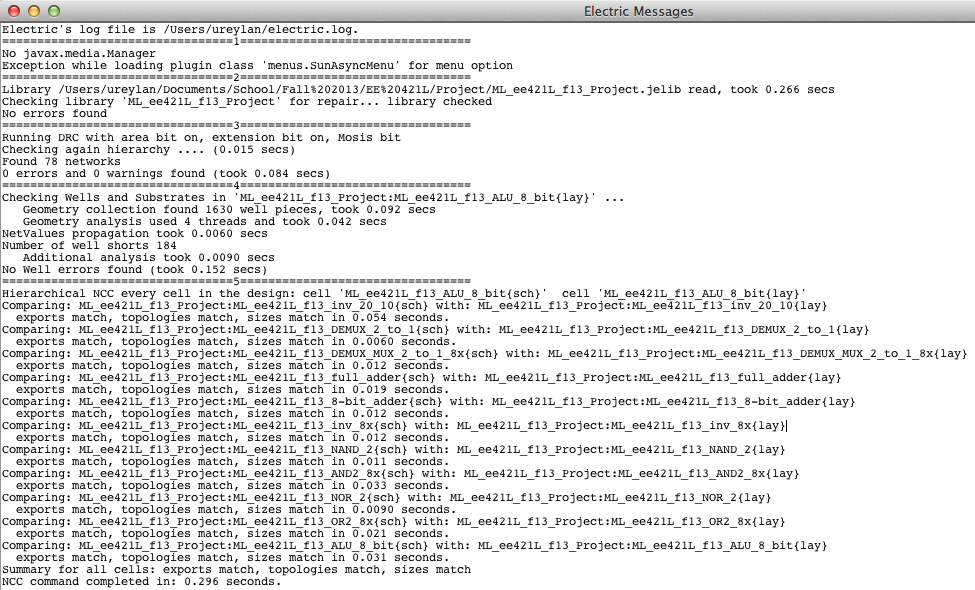Click the Electric Messages title text
The width and height of the screenshot is (975, 590).
(x=638, y=11)
